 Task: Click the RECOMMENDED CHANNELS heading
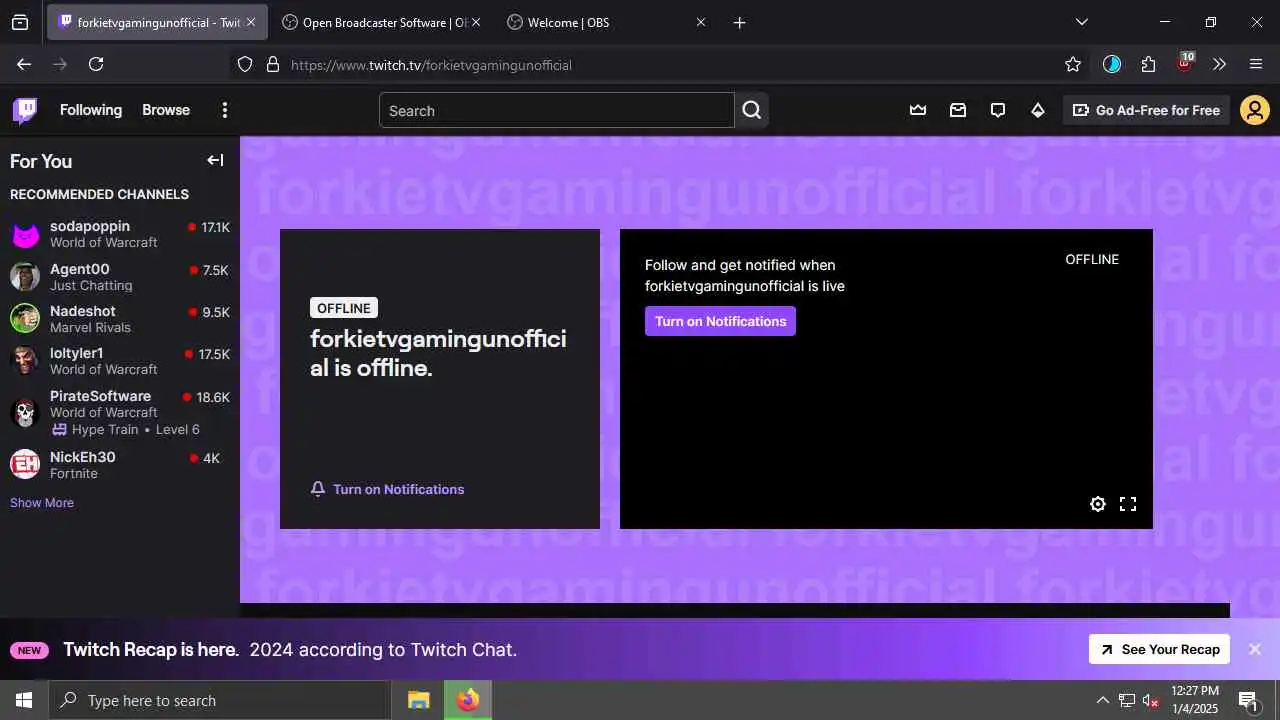99,194
